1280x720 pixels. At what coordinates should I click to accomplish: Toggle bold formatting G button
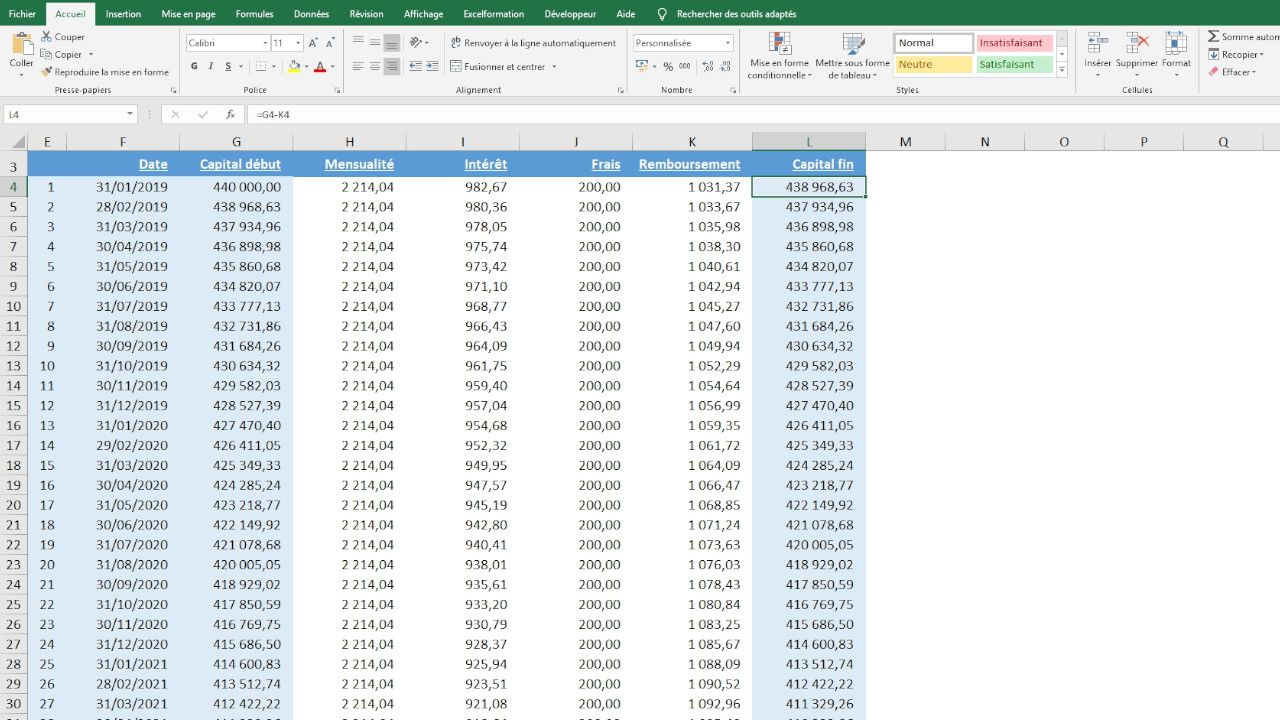tap(193, 66)
